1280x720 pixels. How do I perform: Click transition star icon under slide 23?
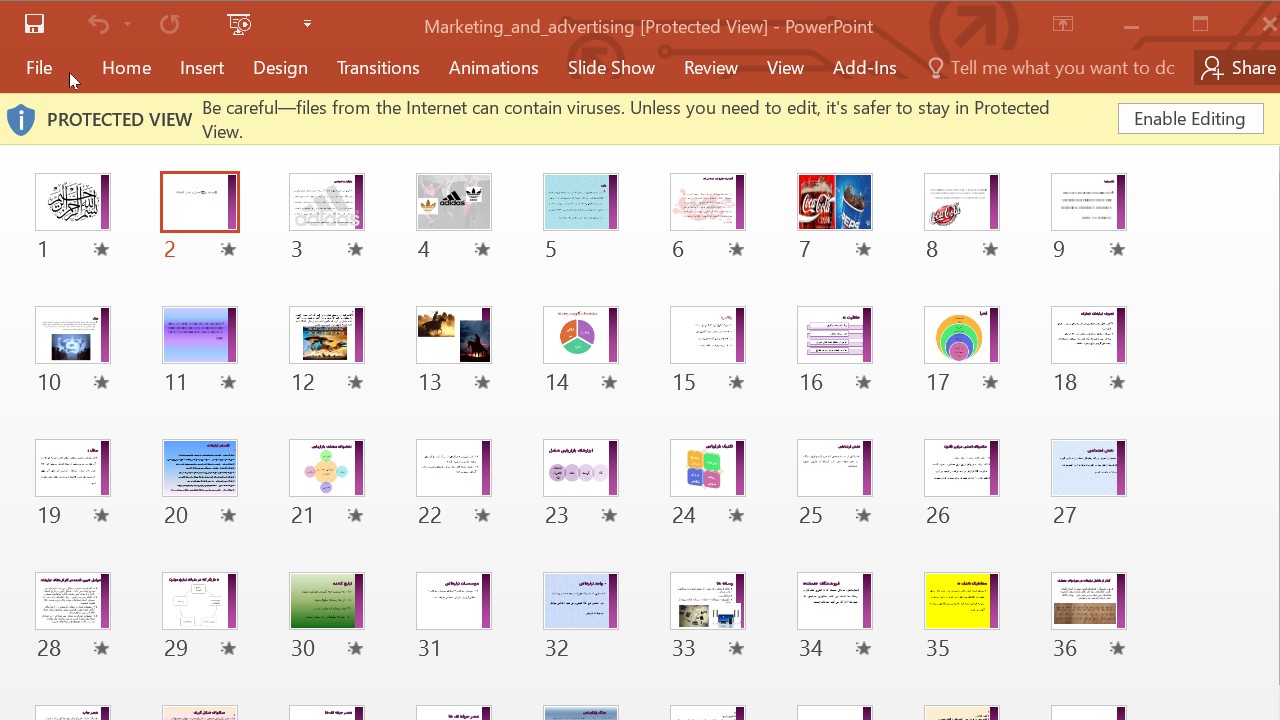tap(609, 516)
